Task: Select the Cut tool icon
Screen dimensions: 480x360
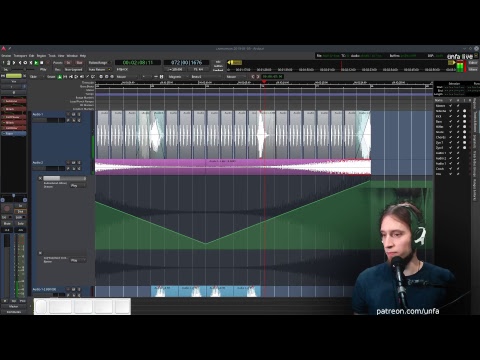Action: (71, 77)
